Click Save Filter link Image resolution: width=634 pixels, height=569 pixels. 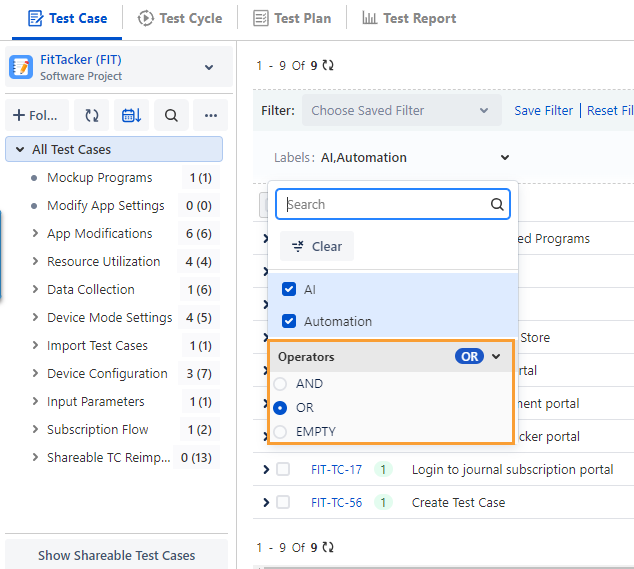(543, 110)
